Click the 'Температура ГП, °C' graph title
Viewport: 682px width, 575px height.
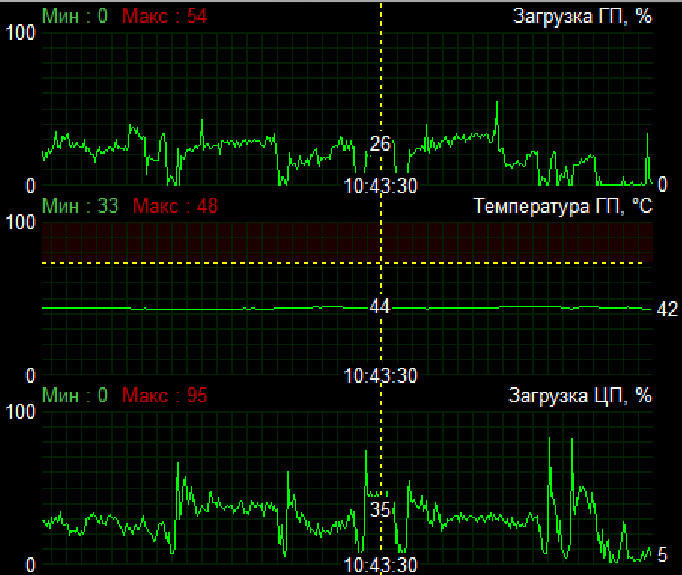pyautogui.click(x=563, y=206)
